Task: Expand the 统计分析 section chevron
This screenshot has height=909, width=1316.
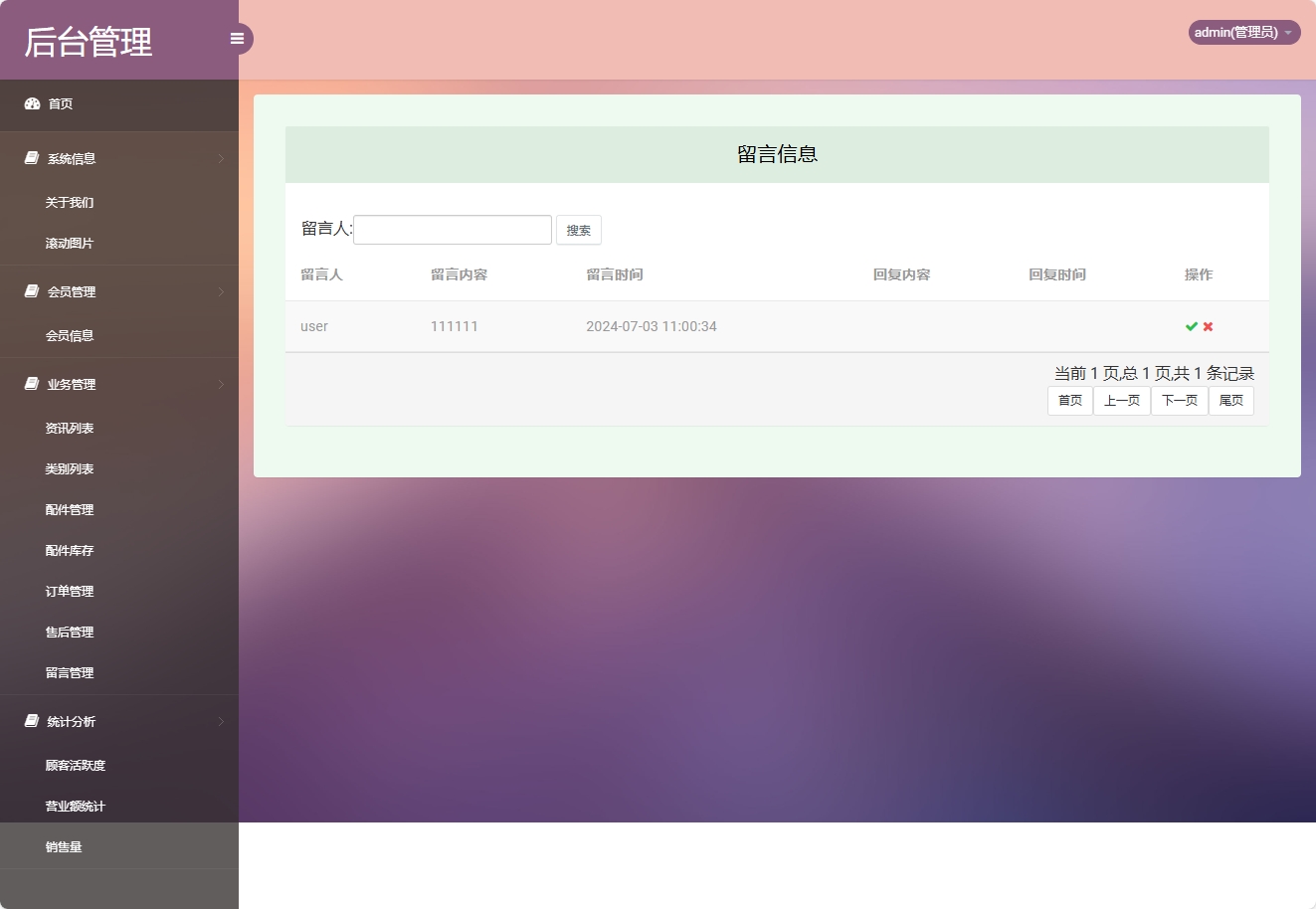Action: pos(221,721)
